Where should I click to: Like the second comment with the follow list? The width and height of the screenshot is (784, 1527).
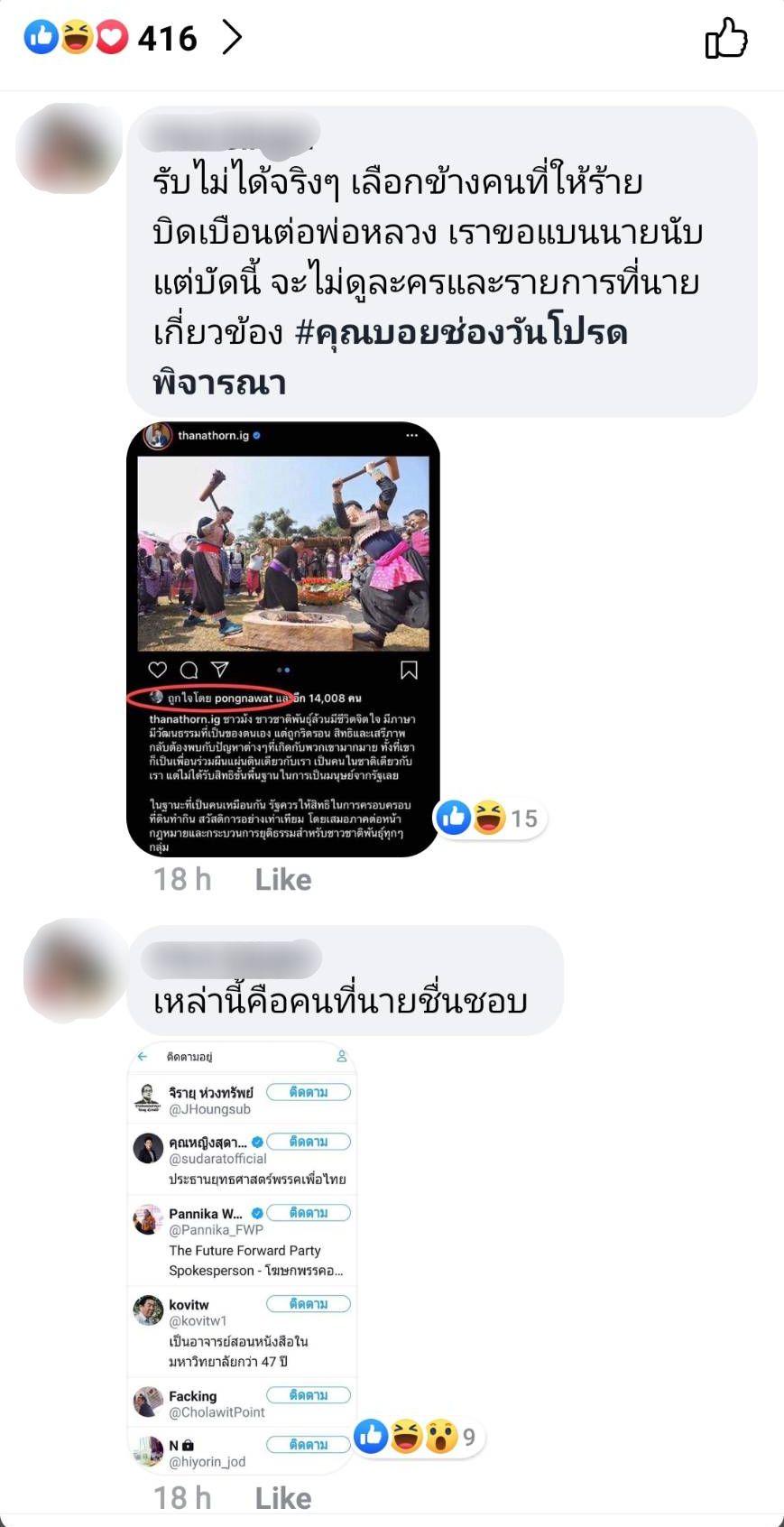coord(282,1498)
